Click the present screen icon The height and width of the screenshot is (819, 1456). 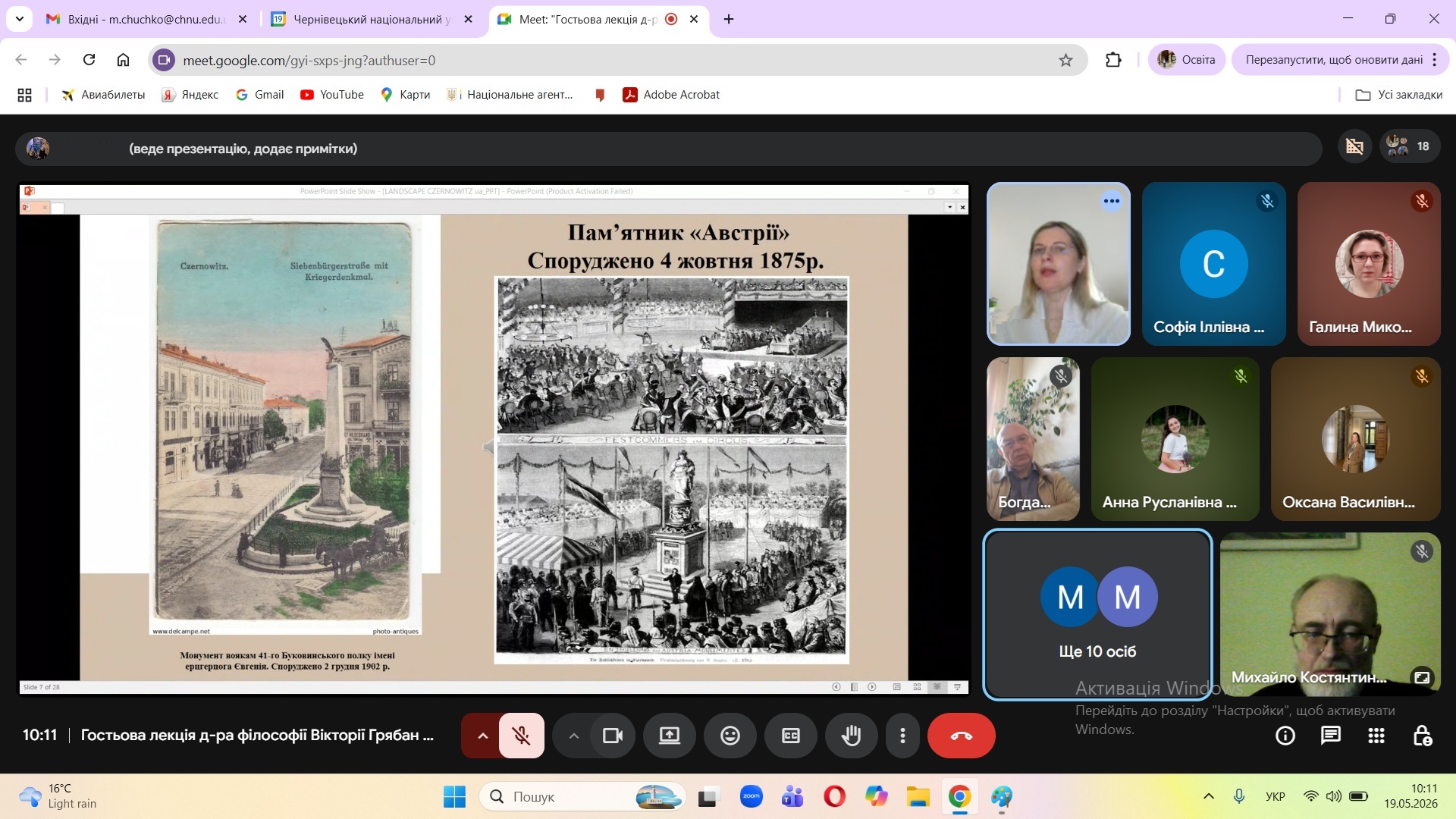pos(669,736)
